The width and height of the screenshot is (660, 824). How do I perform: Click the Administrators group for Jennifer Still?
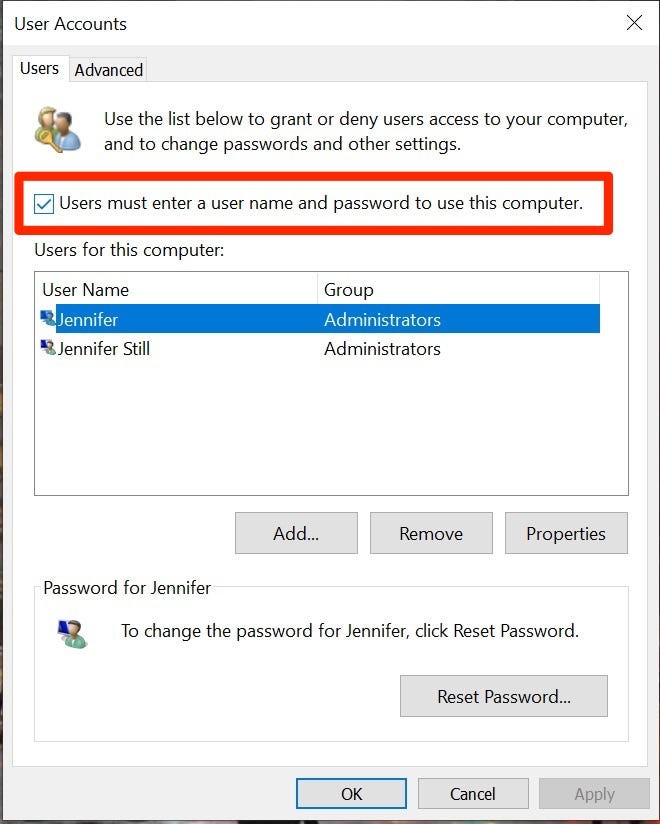pos(382,349)
